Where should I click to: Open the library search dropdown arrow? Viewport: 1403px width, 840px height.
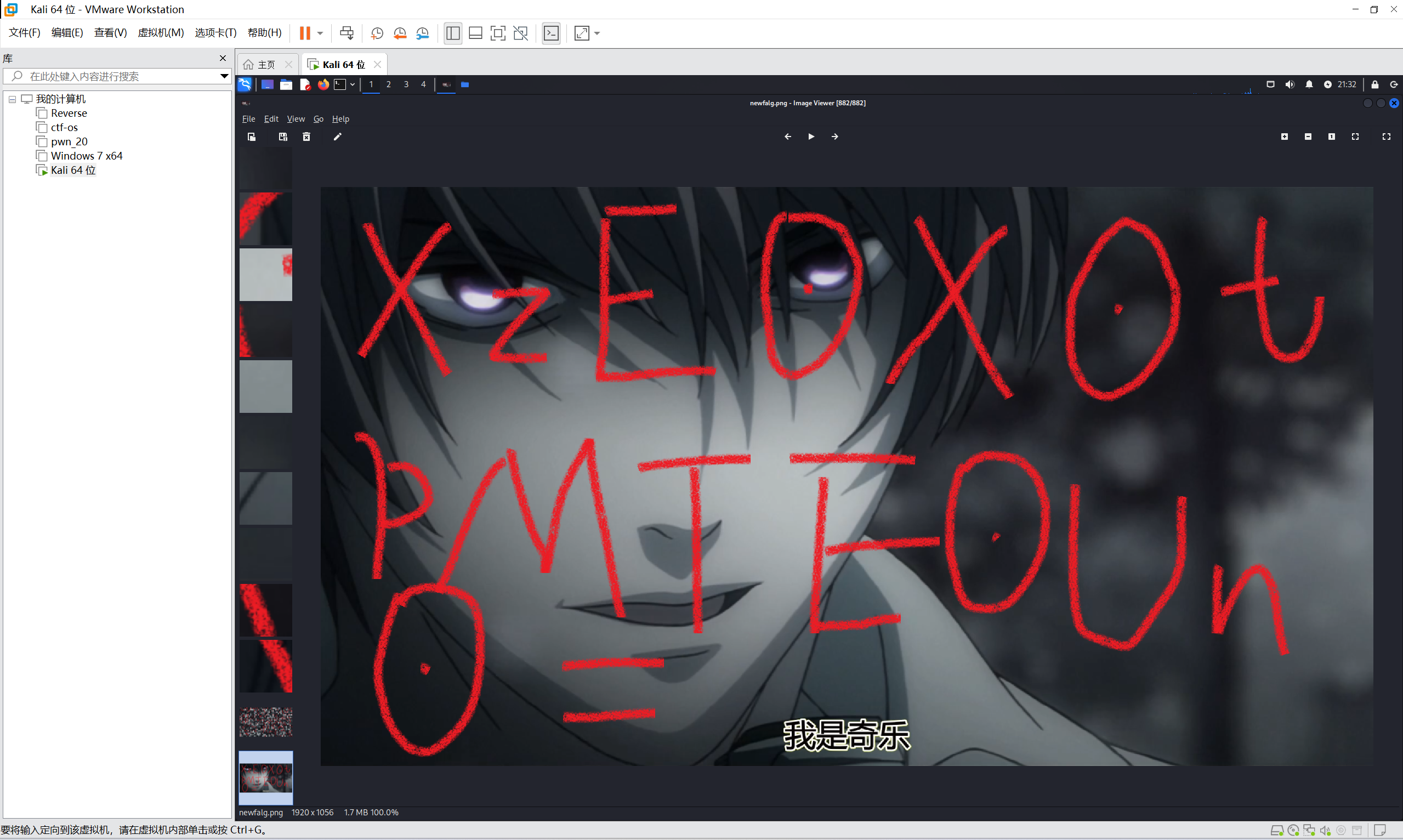pyautogui.click(x=224, y=76)
